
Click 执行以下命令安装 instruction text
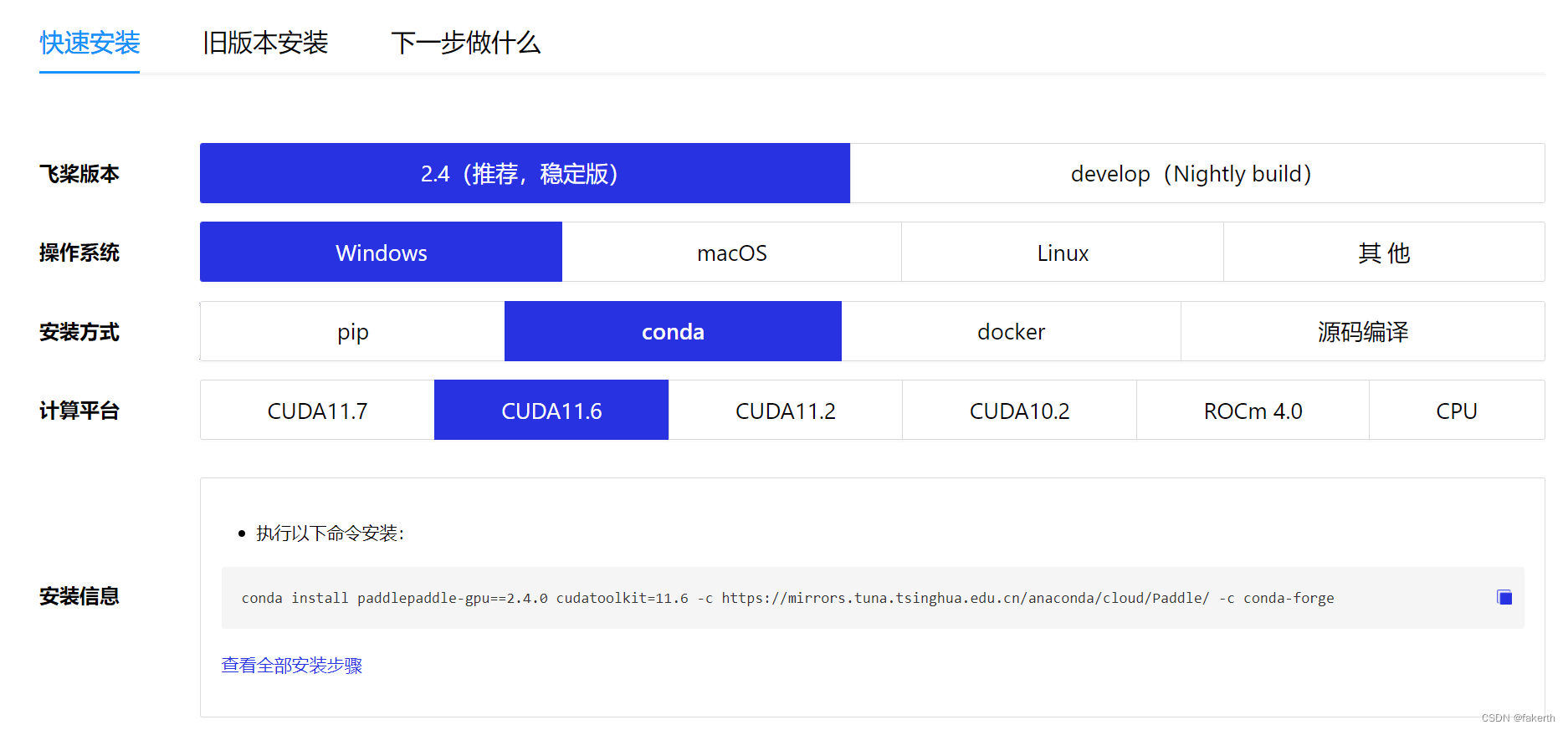(x=330, y=533)
